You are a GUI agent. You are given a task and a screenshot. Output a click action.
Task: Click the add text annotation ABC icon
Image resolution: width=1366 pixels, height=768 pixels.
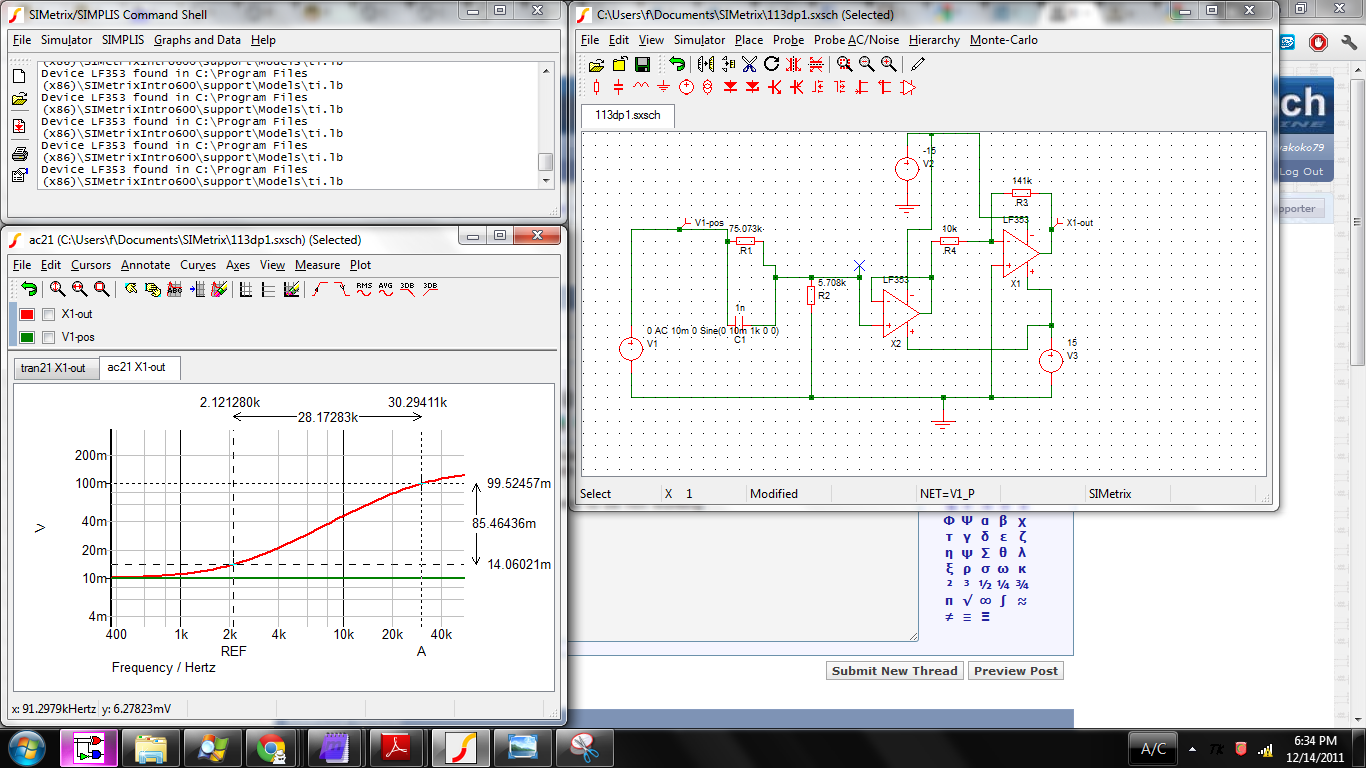(x=174, y=289)
